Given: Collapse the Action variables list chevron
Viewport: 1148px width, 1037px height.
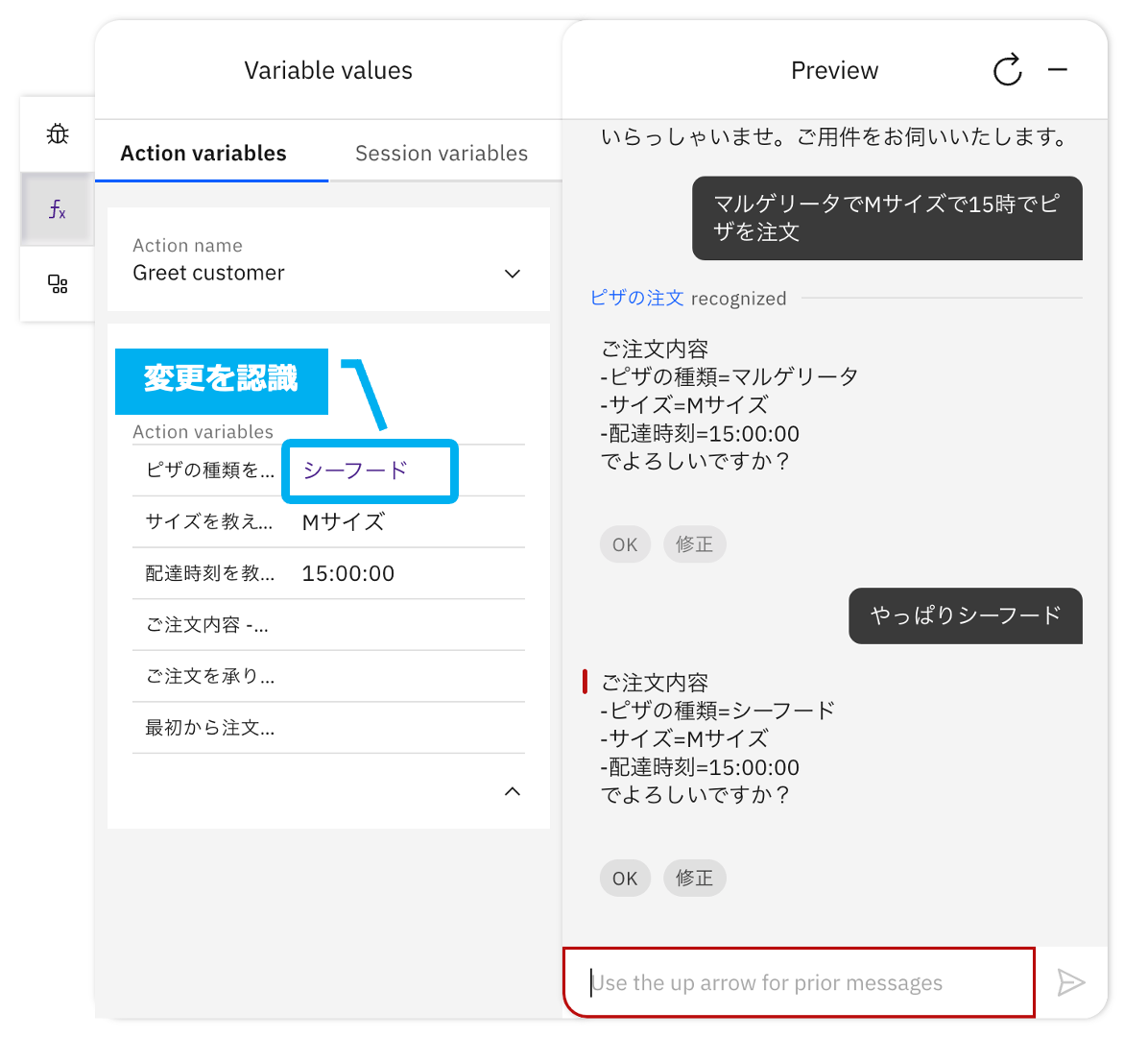Looking at the screenshot, I should click(x=513, y=791).
